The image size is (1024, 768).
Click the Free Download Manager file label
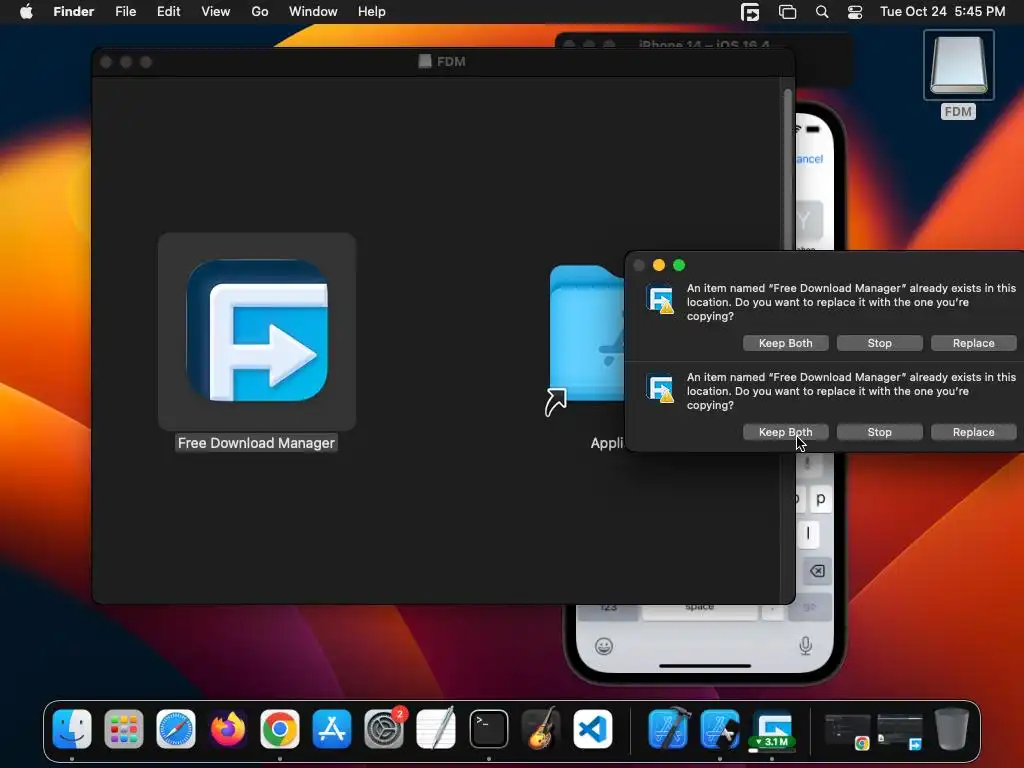click(256, 443)
